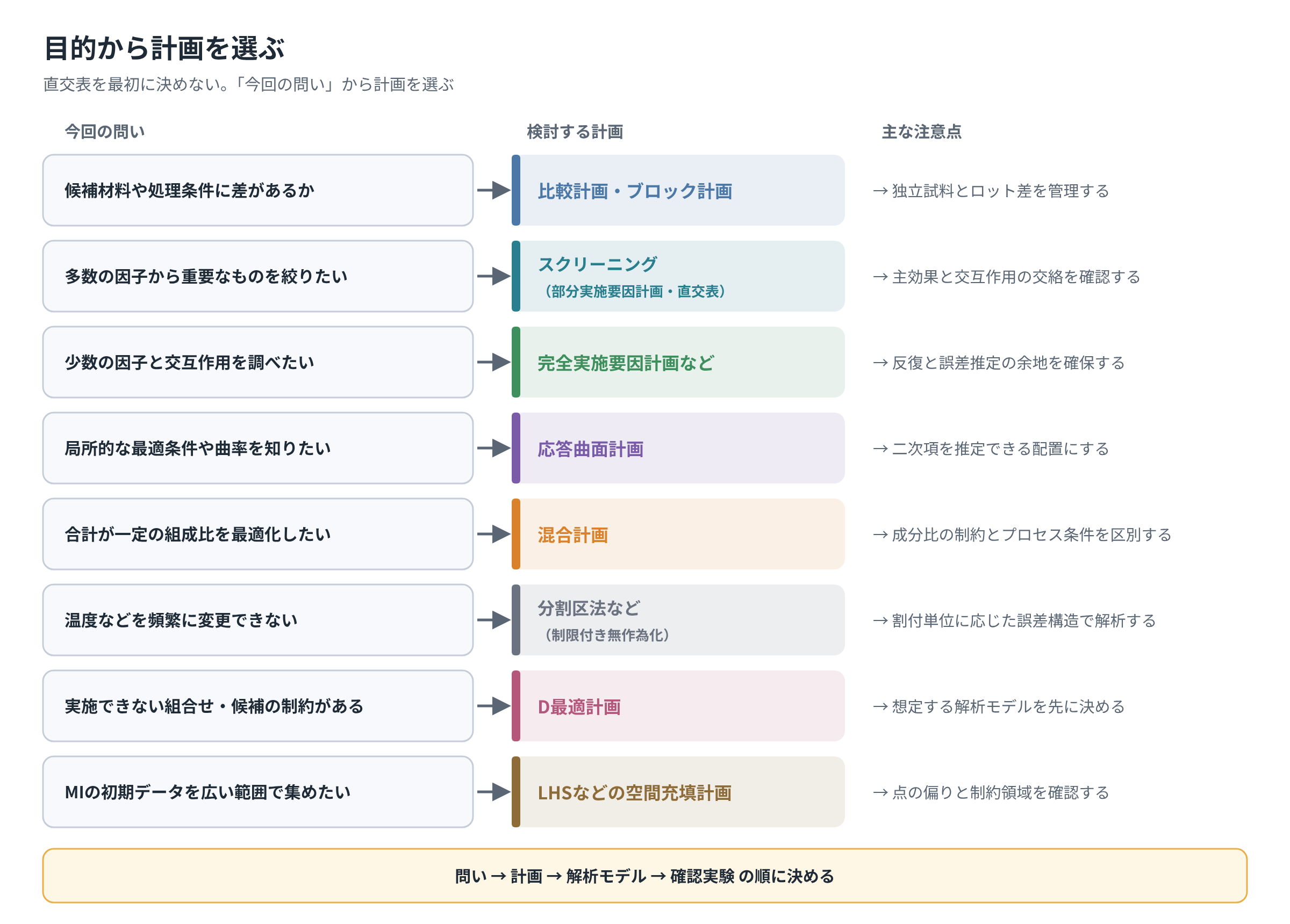Click the D最適計画 card
The width and height of the screenshot is (1290, 924).
click(x=678, y=706)
